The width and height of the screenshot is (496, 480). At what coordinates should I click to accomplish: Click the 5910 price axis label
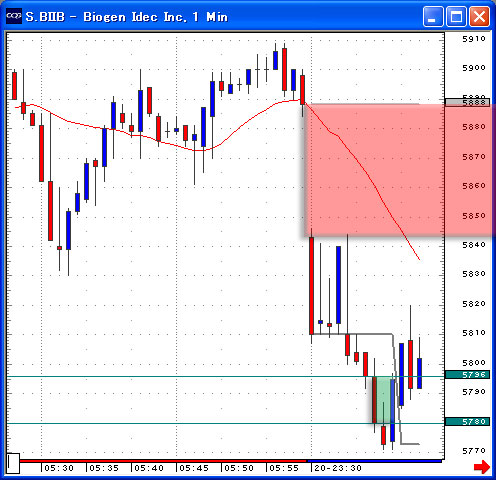474,39
